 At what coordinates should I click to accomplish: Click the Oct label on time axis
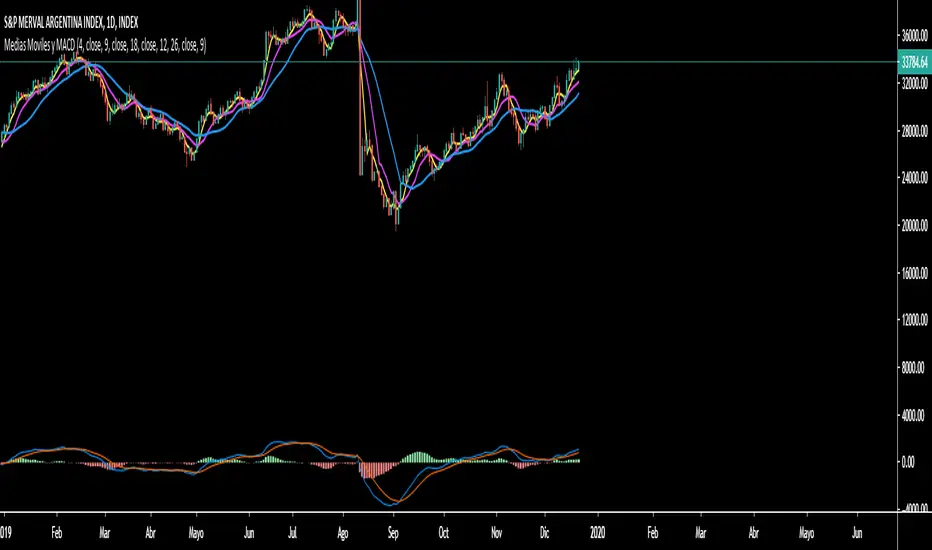tap(443, 533)
